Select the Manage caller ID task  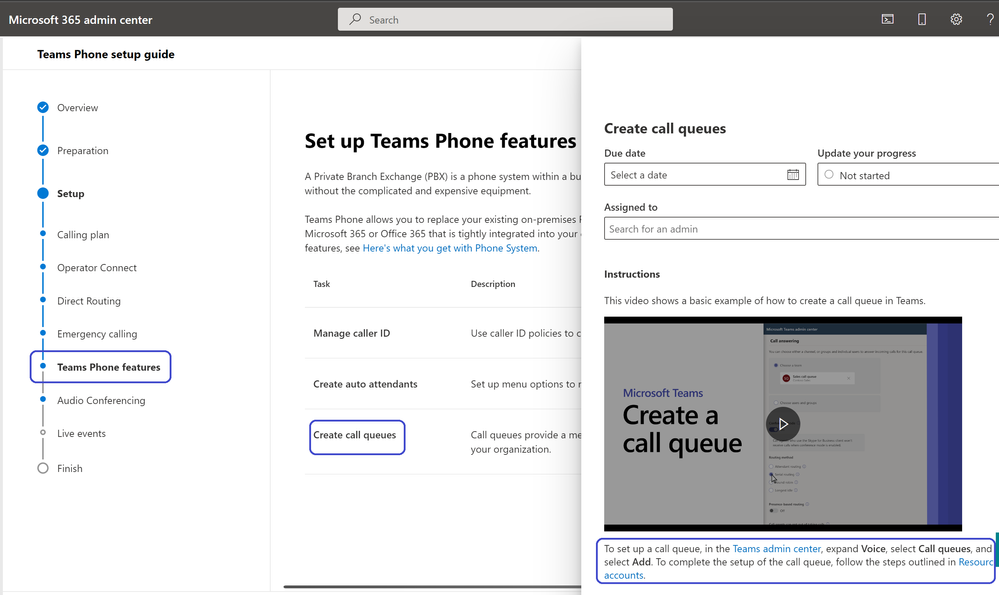click(x=352, y=333)
